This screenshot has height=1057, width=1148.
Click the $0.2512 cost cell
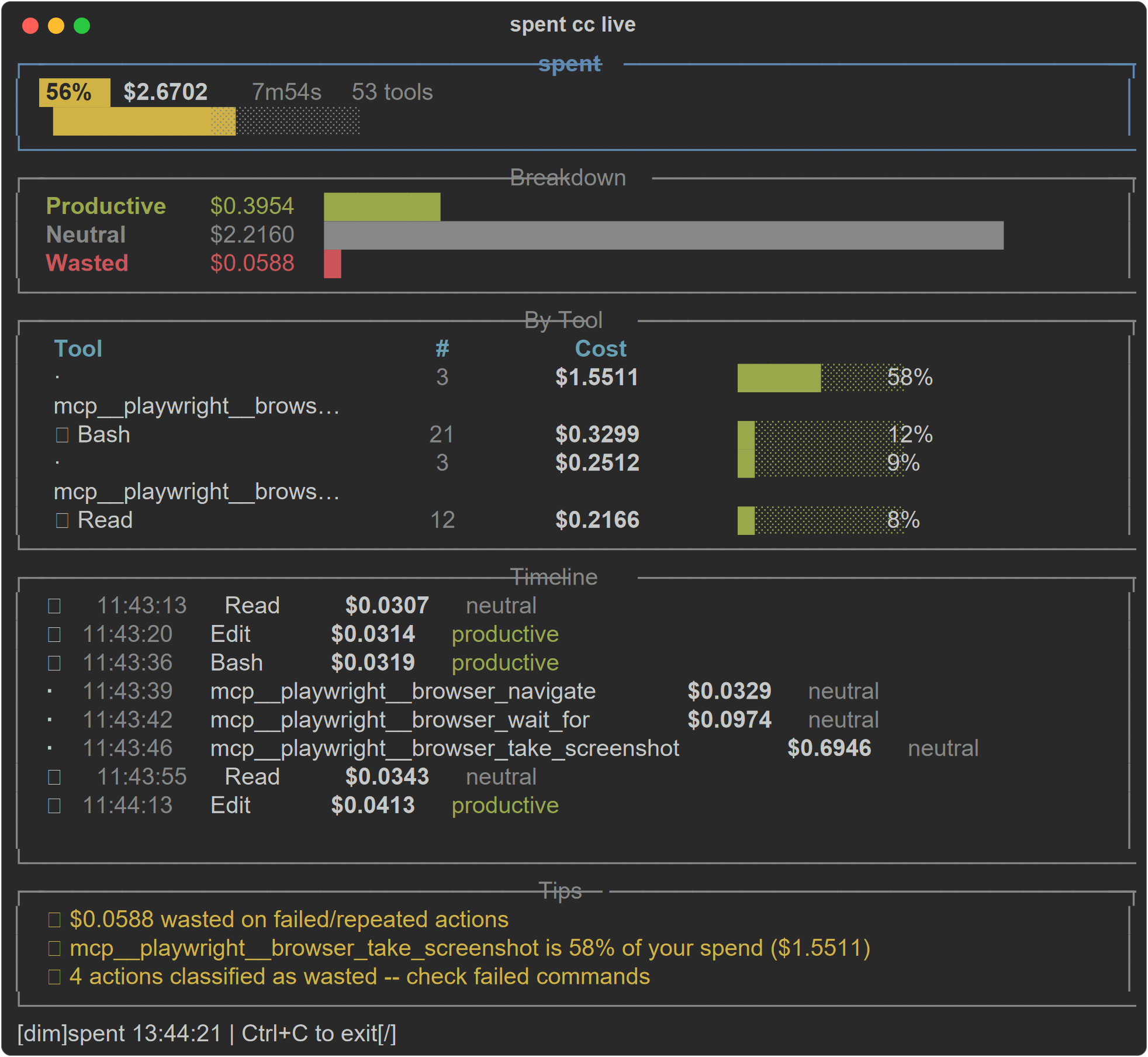point(597,463)
